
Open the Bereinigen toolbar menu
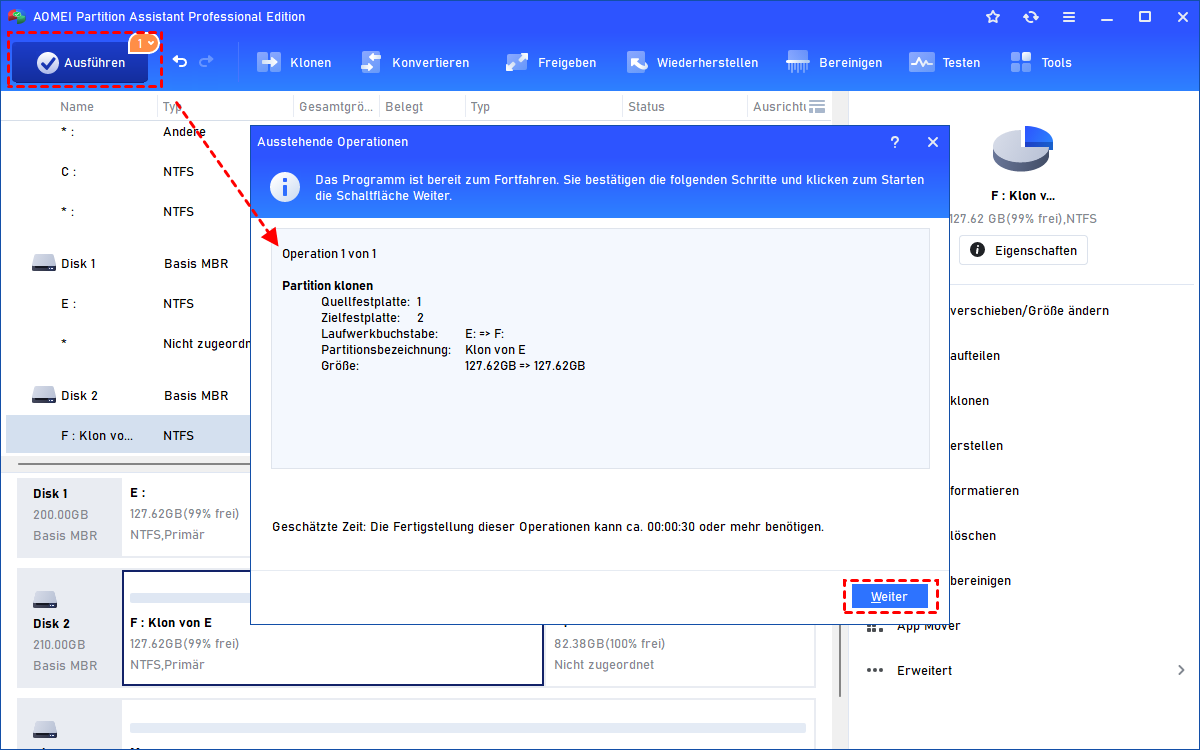point(835,62)
